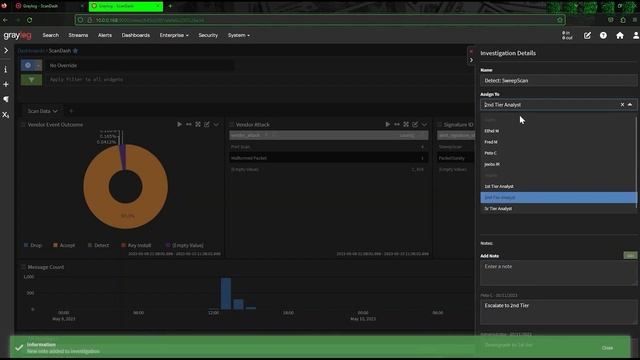640x360 pixels.
Task: Click the green filter button
Action: pyautogui.click(x=31, y=80)
